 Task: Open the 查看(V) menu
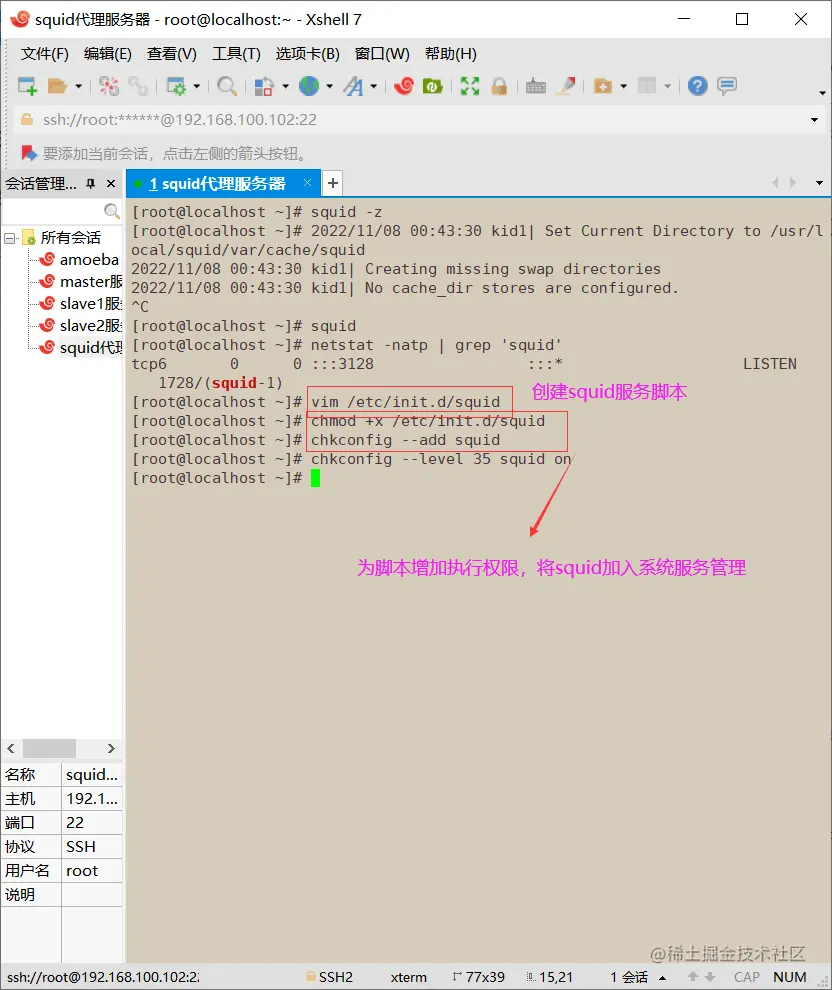171,54
